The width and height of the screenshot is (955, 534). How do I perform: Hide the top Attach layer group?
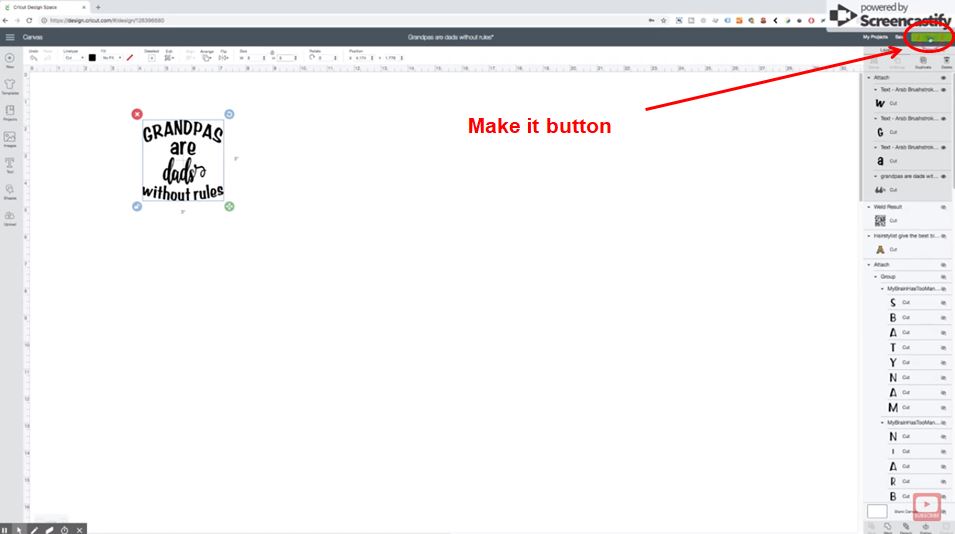pos(943,77)
